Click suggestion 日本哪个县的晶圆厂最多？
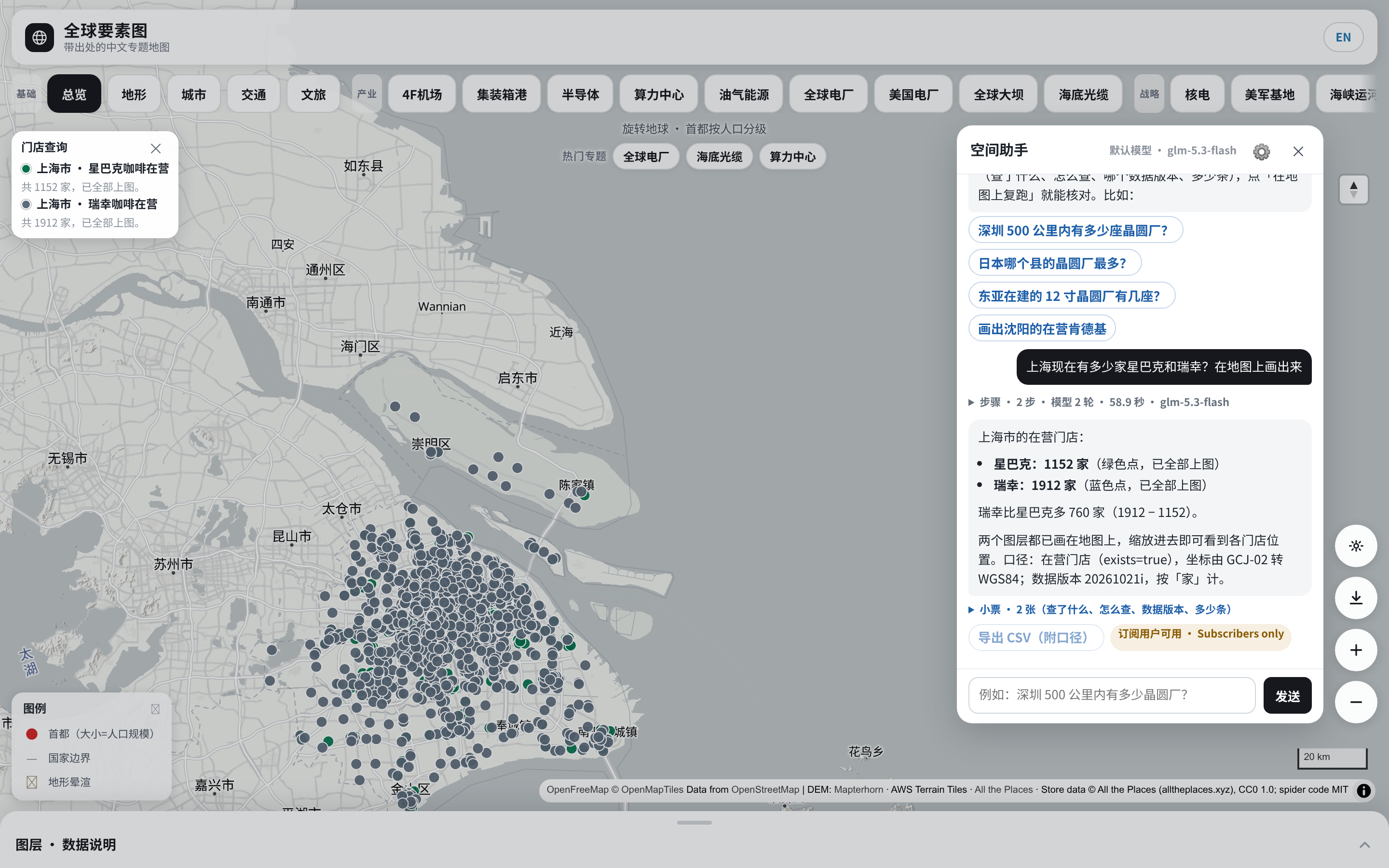This screenshot has width=1389, height=868. (x=1054, y=263)
